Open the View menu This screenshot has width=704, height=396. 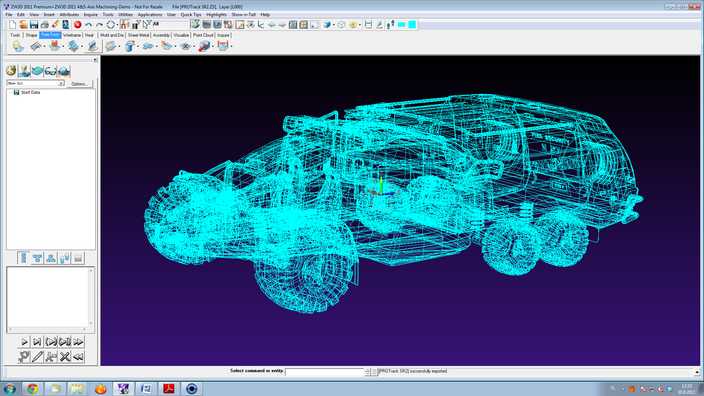coord(34,15)
